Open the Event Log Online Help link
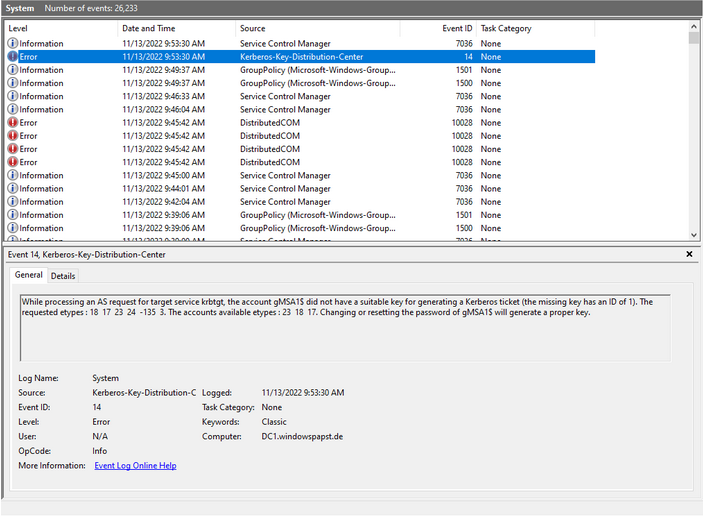703x516 pixels. click(135, 465)
